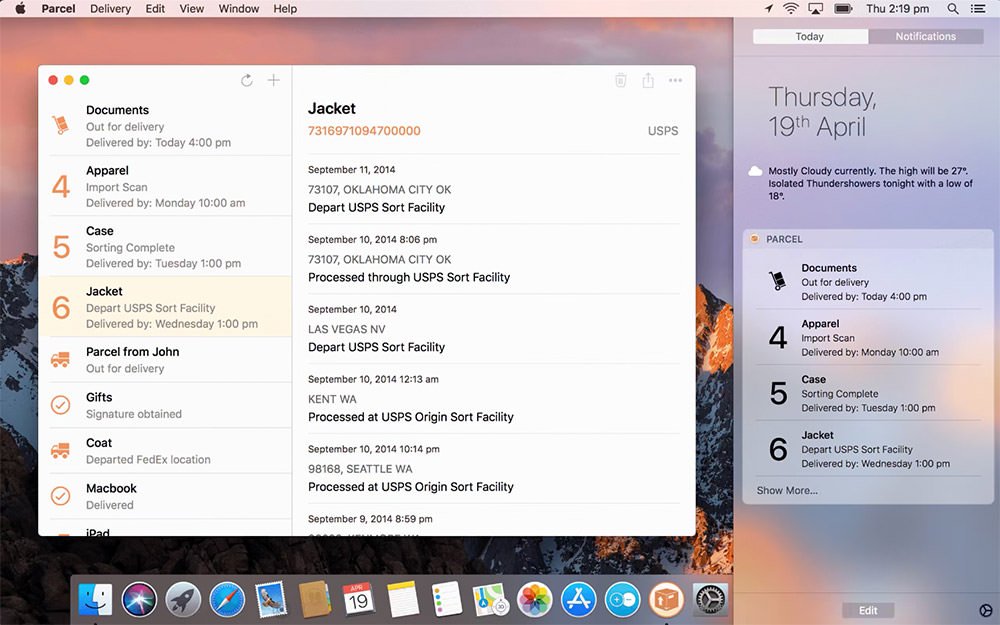Open Maps app in the dock
Screen dimensions: 1000x625
(x=490, y=600)
